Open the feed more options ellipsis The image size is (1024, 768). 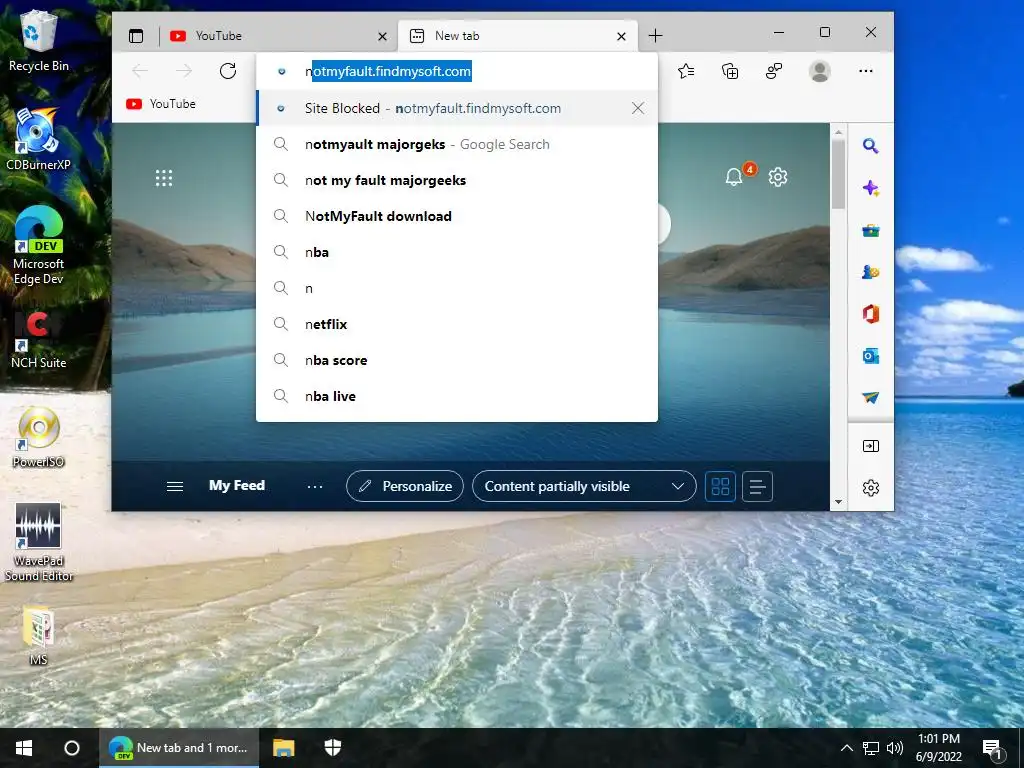(x=315, y=487)
